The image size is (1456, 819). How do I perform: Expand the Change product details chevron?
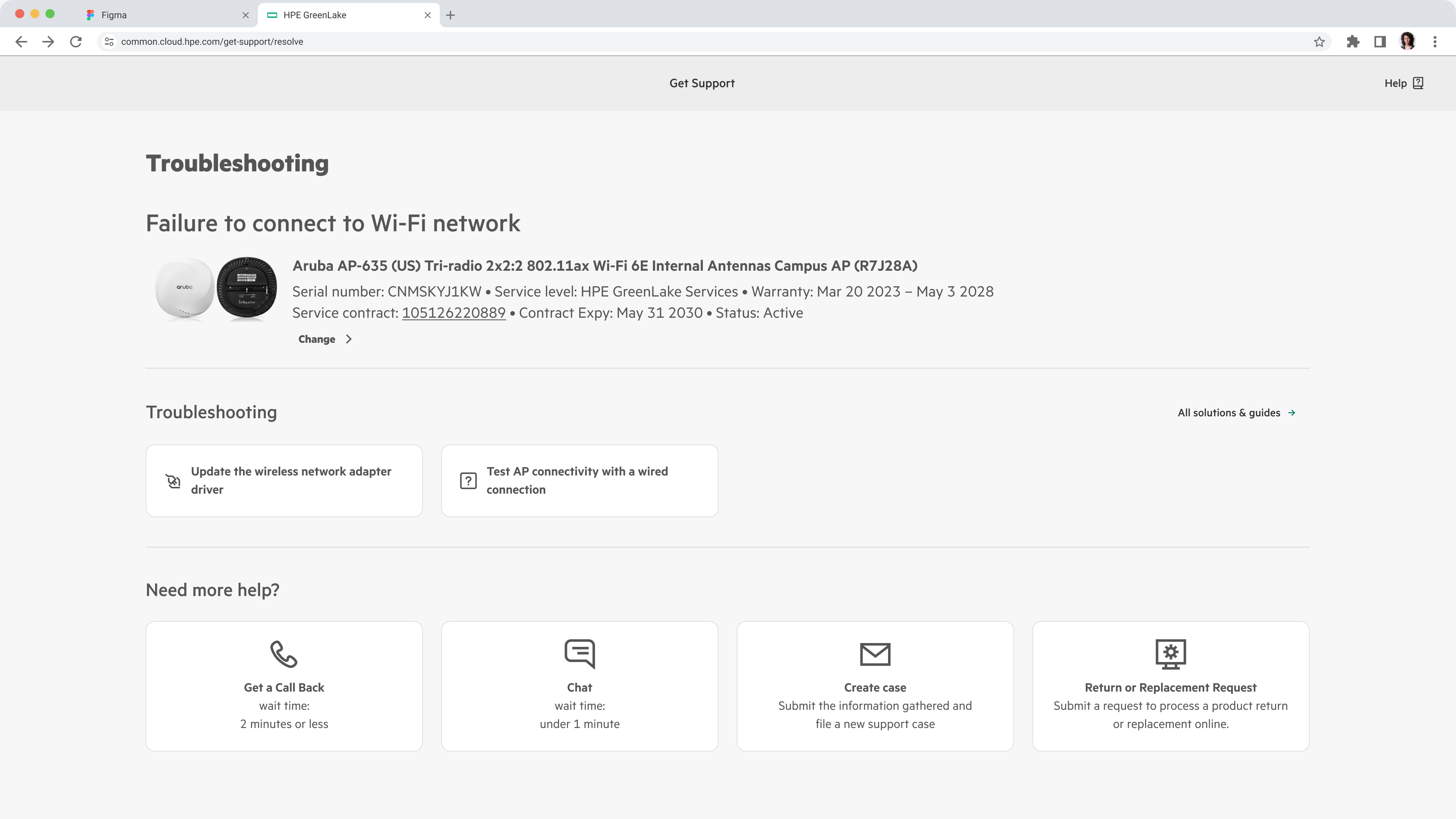point(348,339)
